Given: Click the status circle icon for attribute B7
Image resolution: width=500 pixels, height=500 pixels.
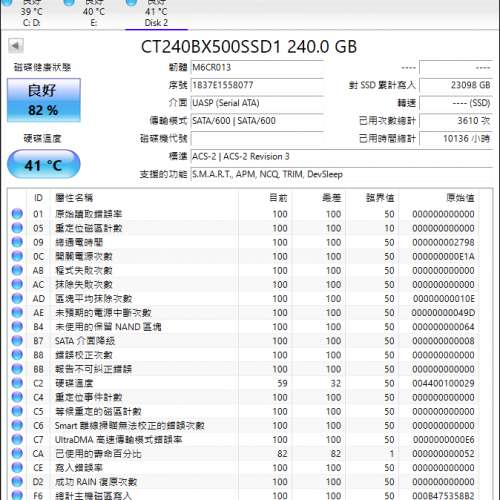Looking at the screenshot, I should point(17,341).
